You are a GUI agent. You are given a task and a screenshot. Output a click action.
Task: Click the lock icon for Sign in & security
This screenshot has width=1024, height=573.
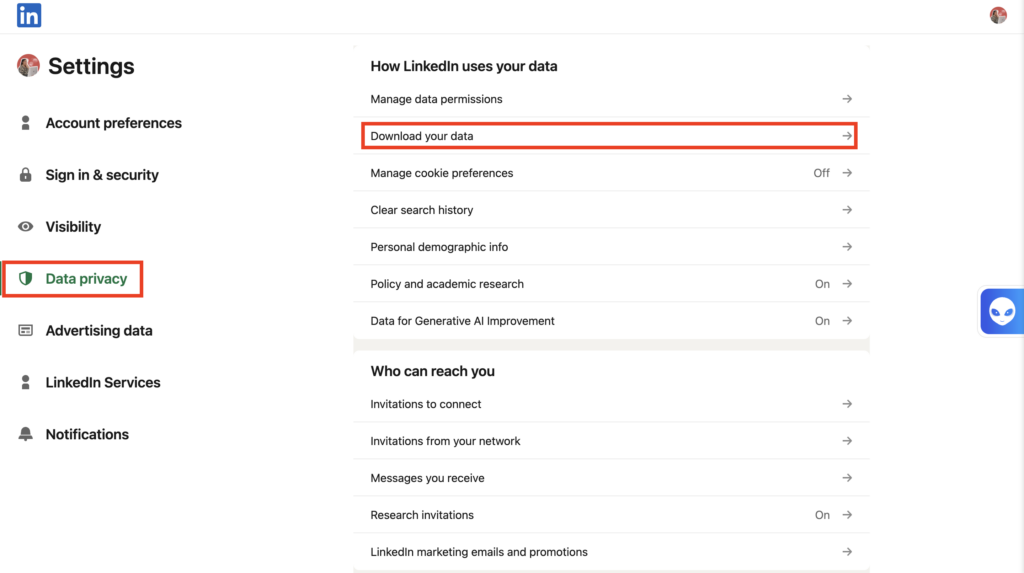click(x=25, y=174)
